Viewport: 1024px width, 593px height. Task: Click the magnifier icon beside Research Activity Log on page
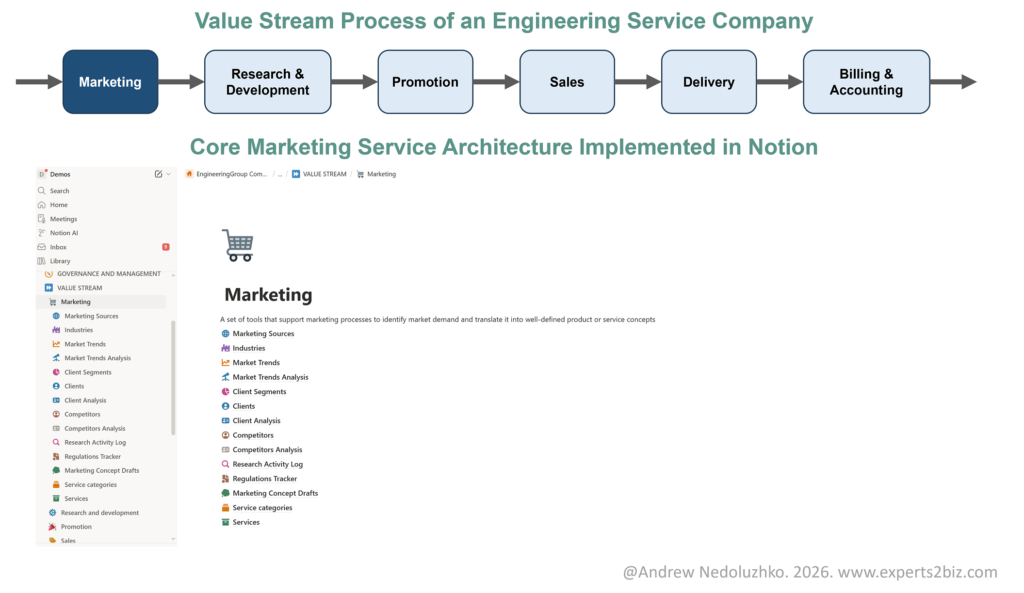tap(225, 464)
